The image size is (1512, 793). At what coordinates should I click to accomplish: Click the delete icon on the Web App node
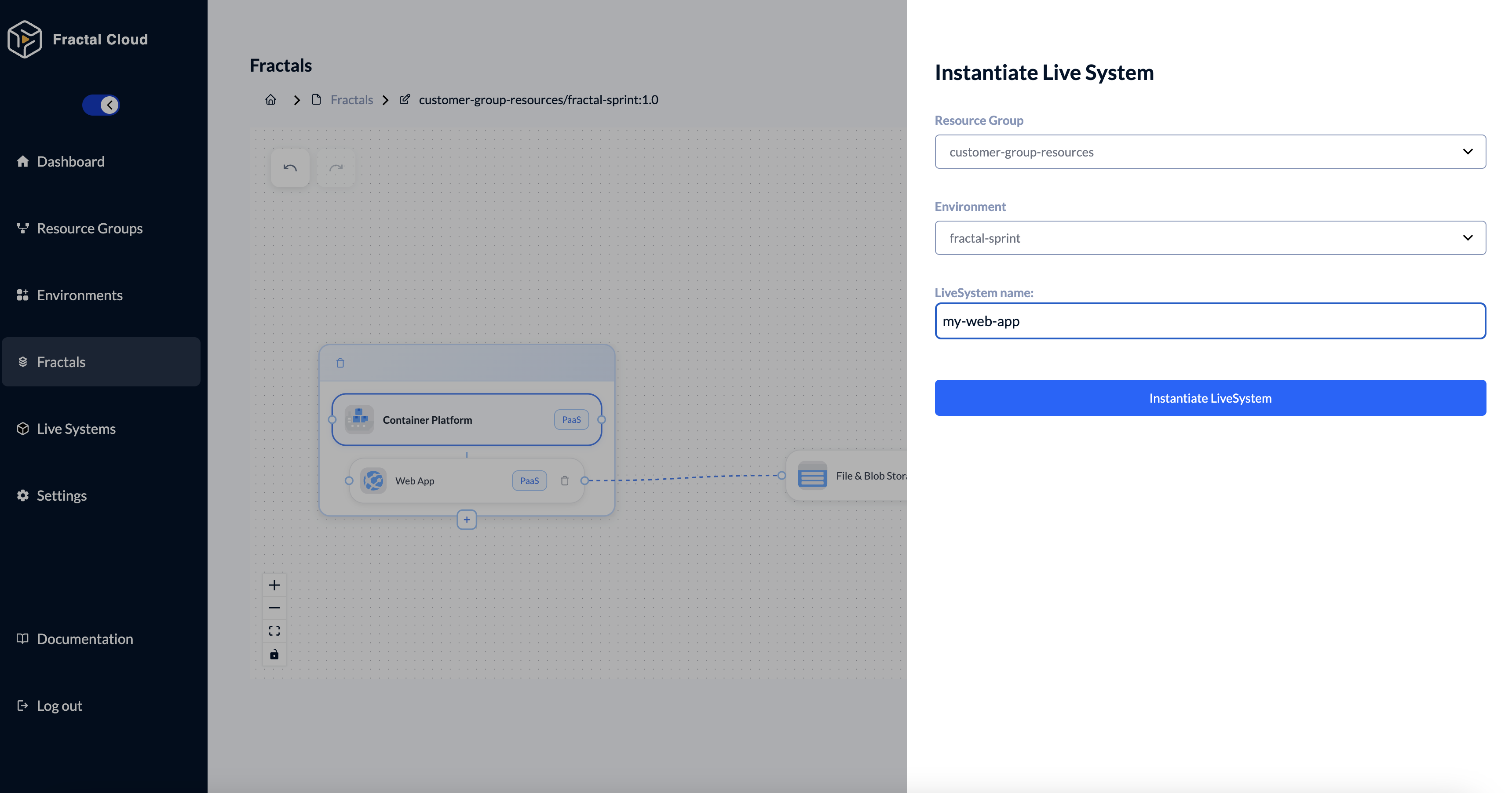pos(565,480)
